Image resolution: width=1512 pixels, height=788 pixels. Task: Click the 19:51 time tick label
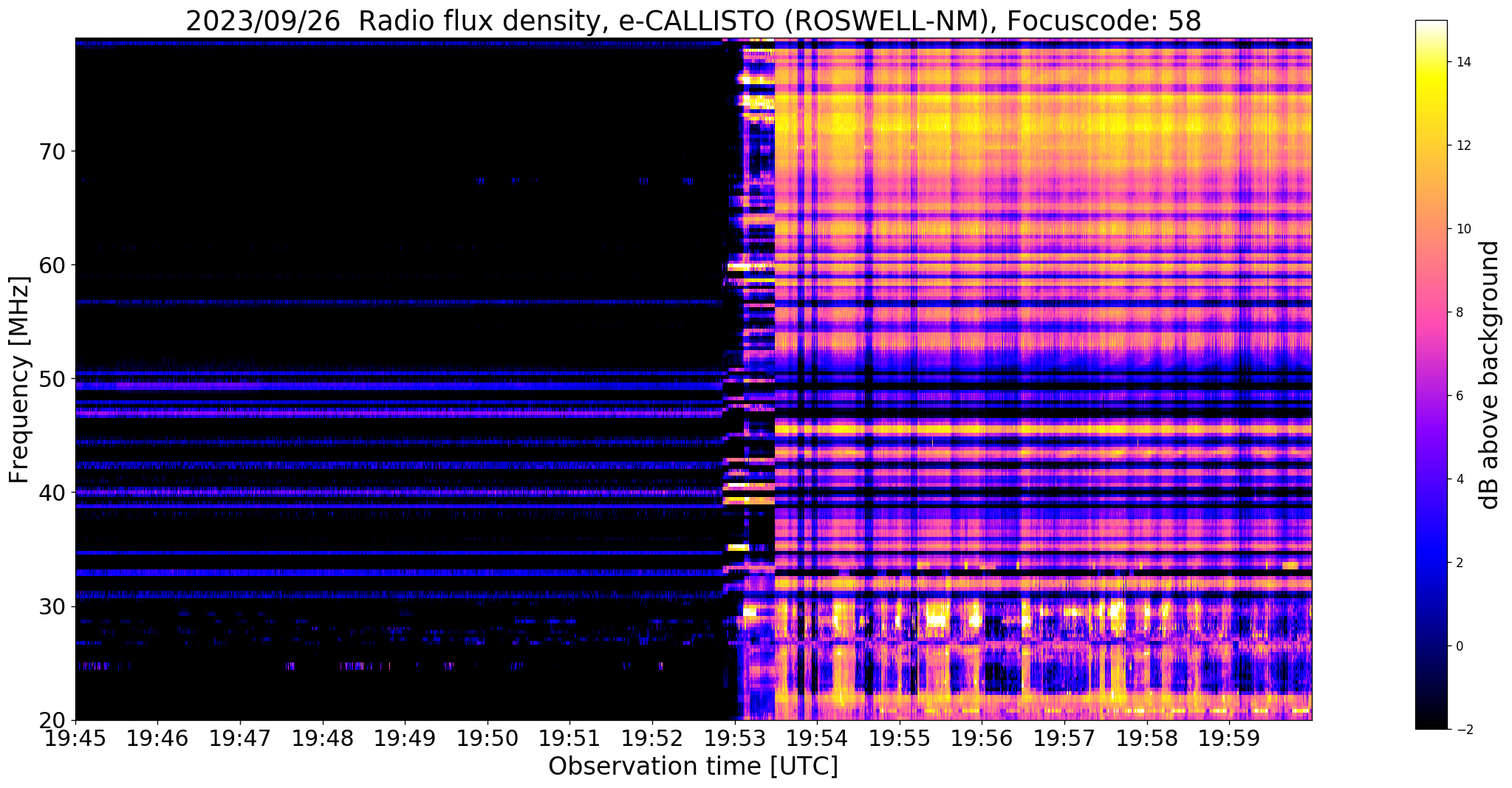point(569,738)
